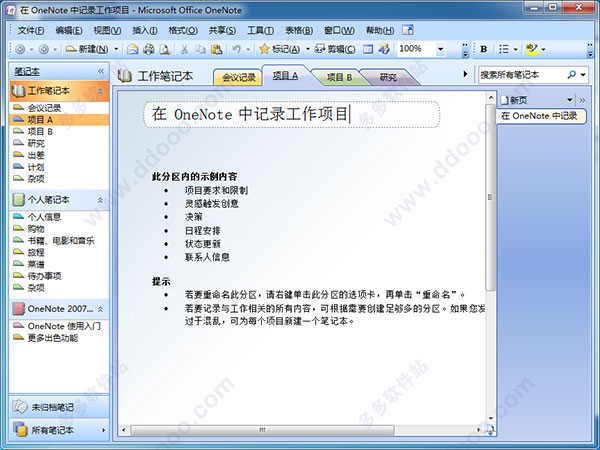Open the 文件(F) menu
The width and height of the screenshot is (600, 450).
[x=31, y=30]
